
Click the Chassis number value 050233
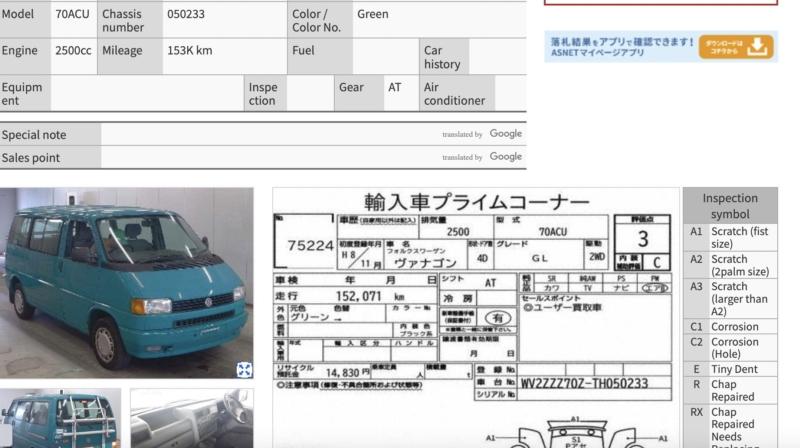tap(186, 15)
